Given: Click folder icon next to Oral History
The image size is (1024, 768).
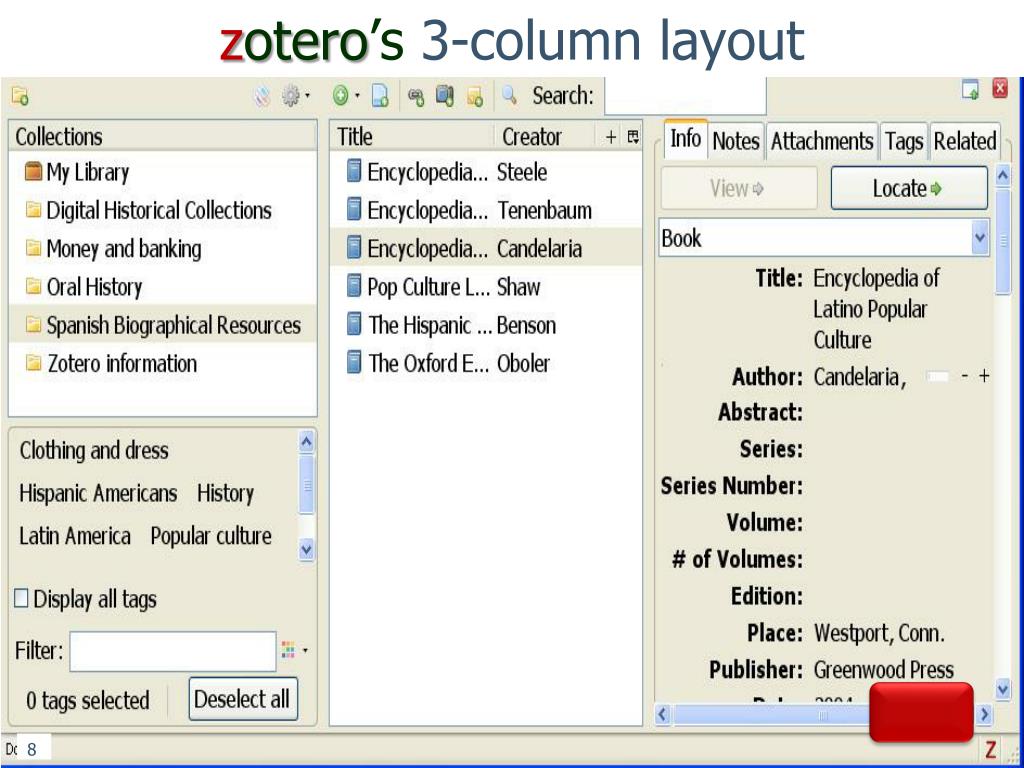Looking at the screenshot, I should tap(33, 286).
